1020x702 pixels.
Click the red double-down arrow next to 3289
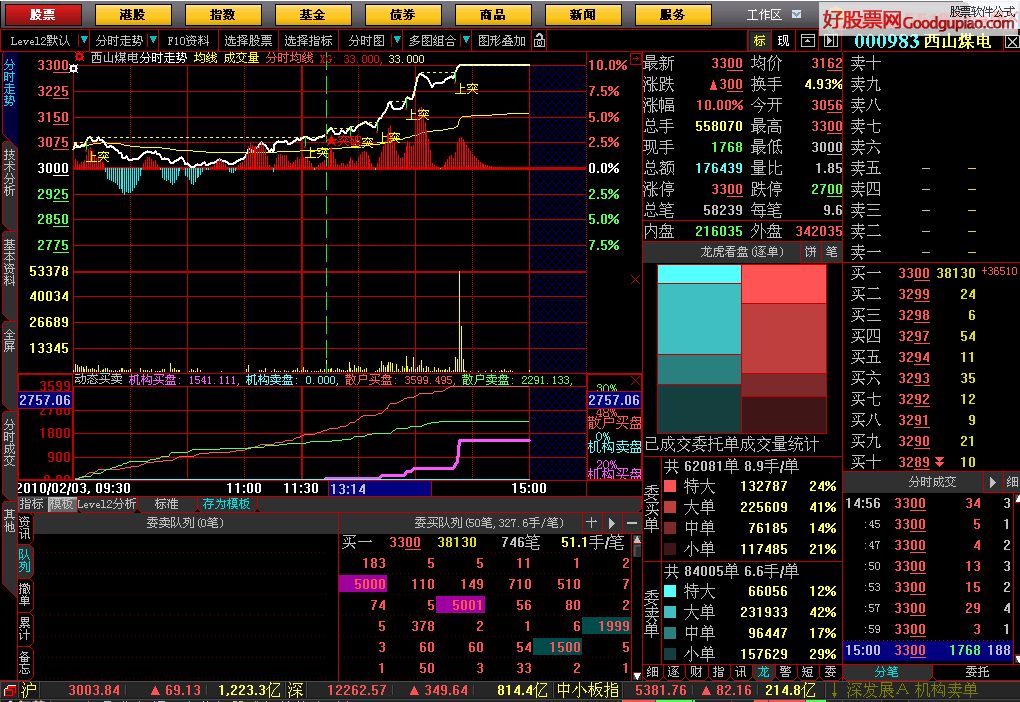[939, 462]
